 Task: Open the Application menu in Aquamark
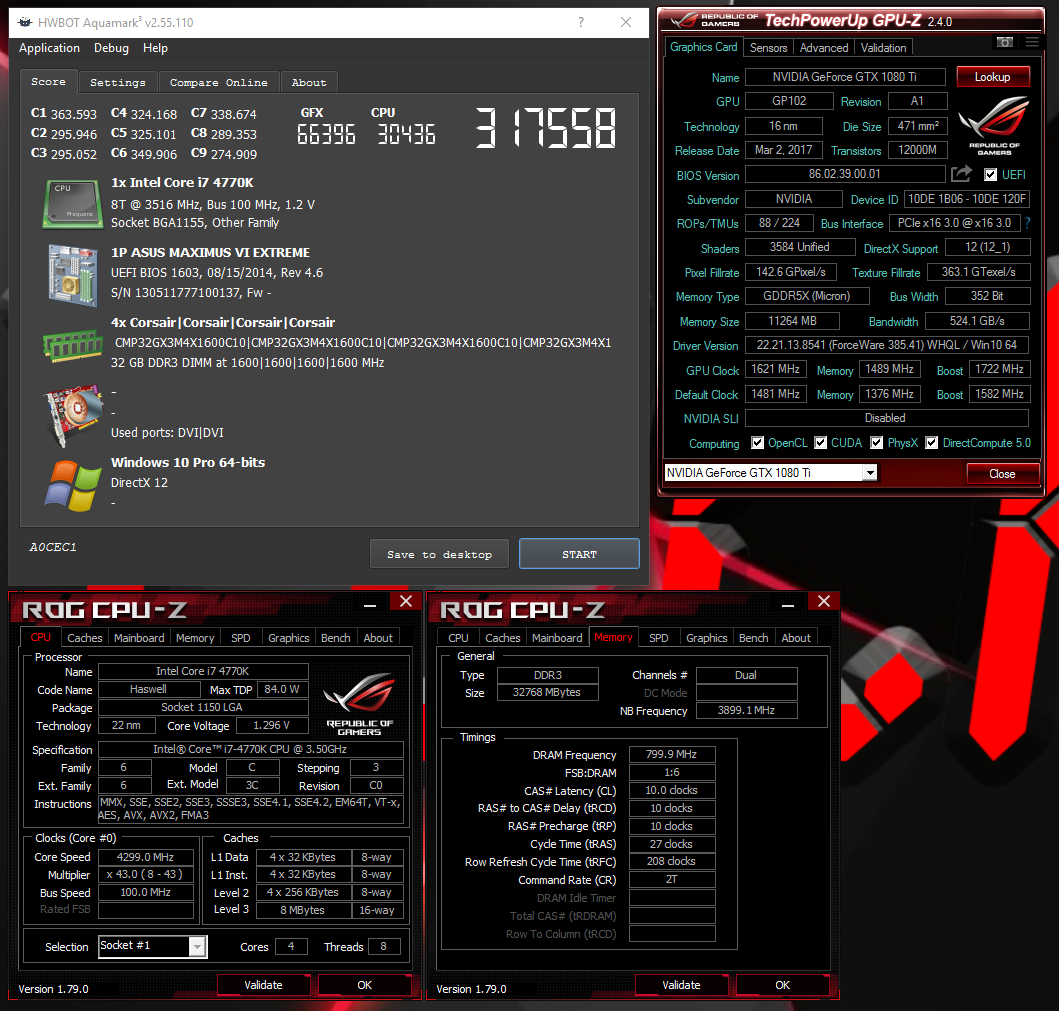point(49,48)
